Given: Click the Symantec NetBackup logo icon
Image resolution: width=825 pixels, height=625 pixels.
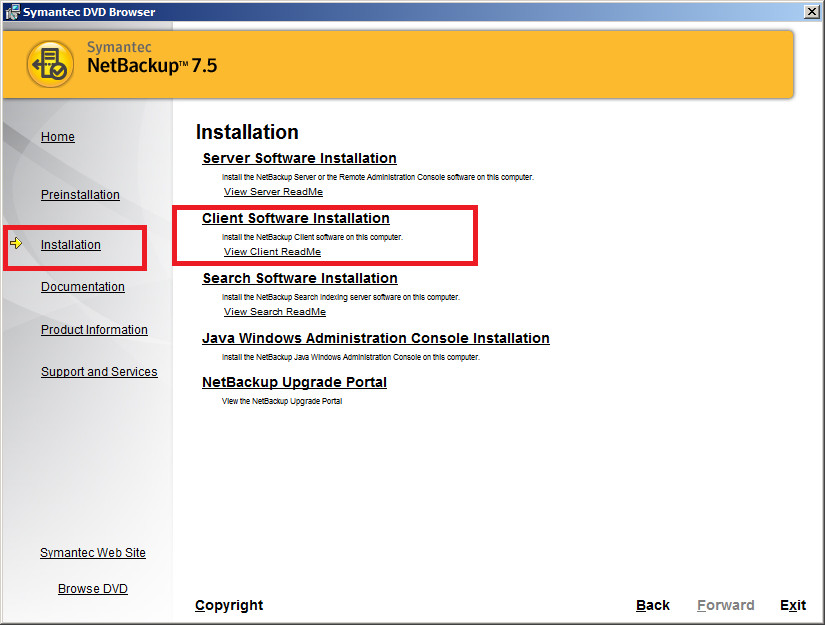Looking at the screenshot, I should (x=50, y=60).
